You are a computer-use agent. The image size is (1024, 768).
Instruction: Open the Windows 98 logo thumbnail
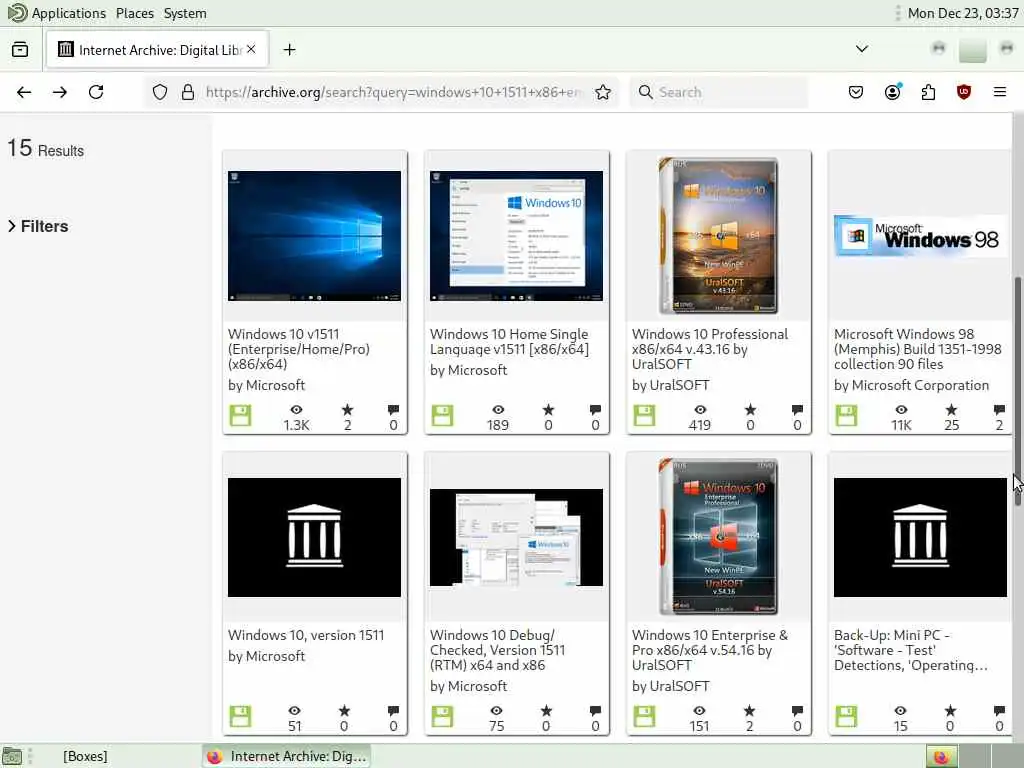coord(920,236)
